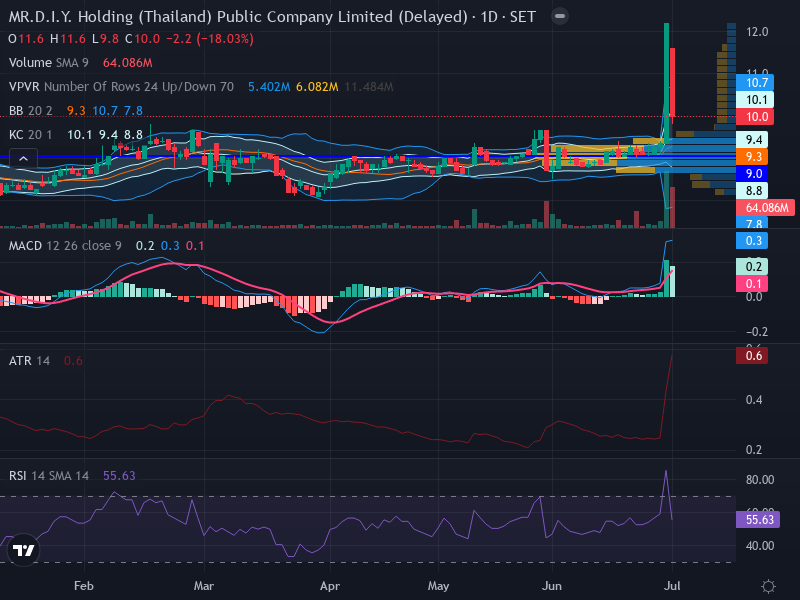Click the Mar label on time axis

coord(204,586)
